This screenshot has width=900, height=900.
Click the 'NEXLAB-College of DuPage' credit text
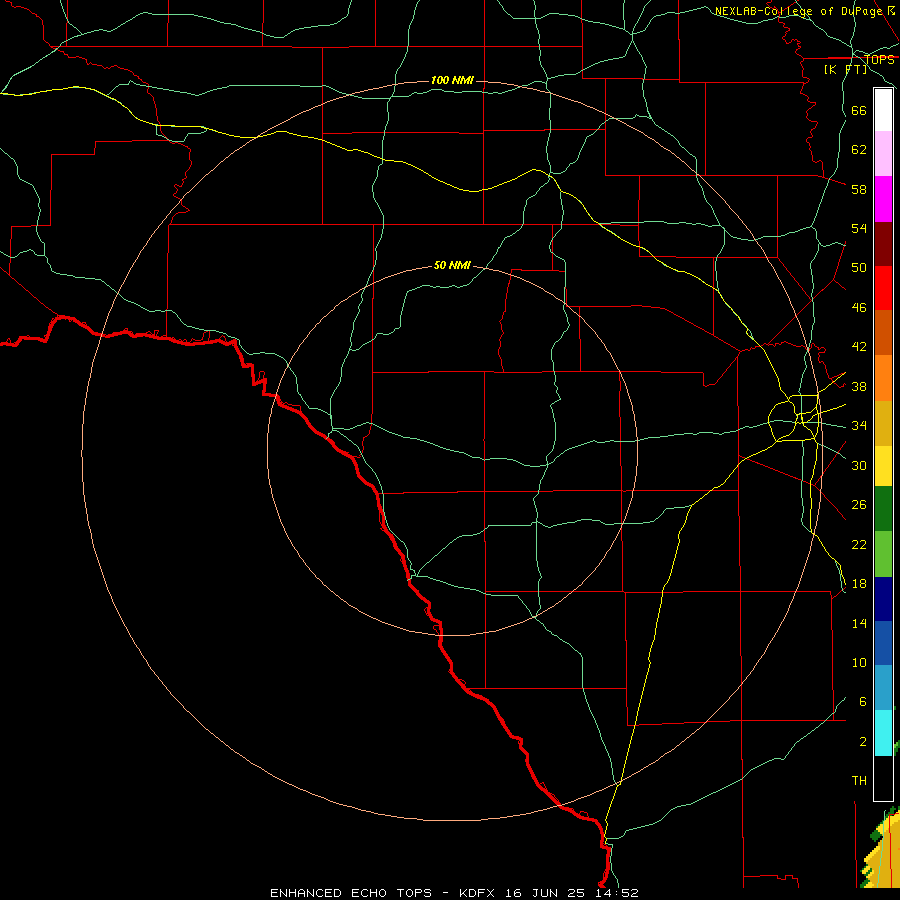coord(800,11)
